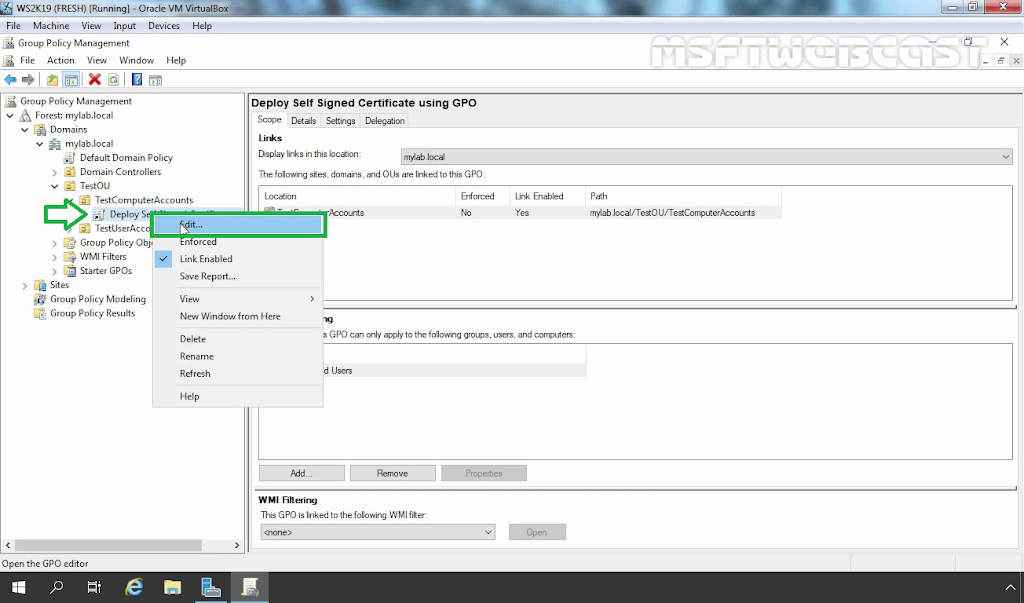Select Forest: mylab.local node icon
Screen dimensions: 1024x603
(25, 116)
